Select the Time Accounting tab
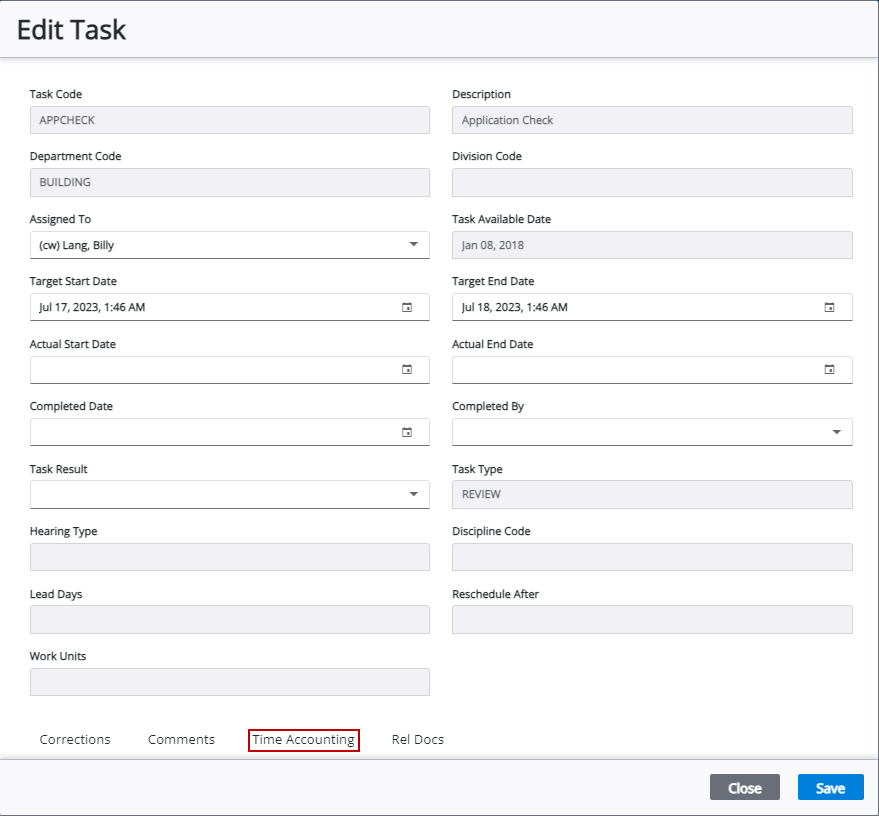The height and width of the screenshot is (816, 879). [x=303, y=739]
